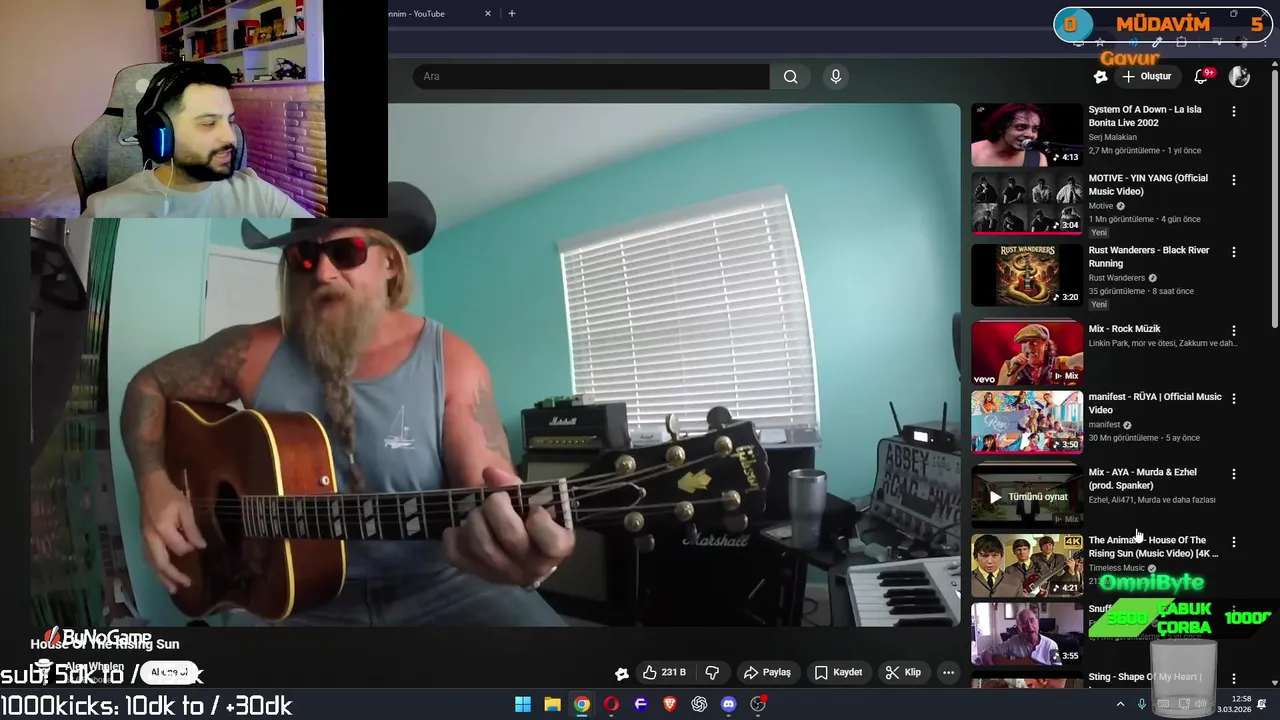Open Mix - Rock Müzik playlist title
Screen dimensions: 1280x720
(1124, 329)
